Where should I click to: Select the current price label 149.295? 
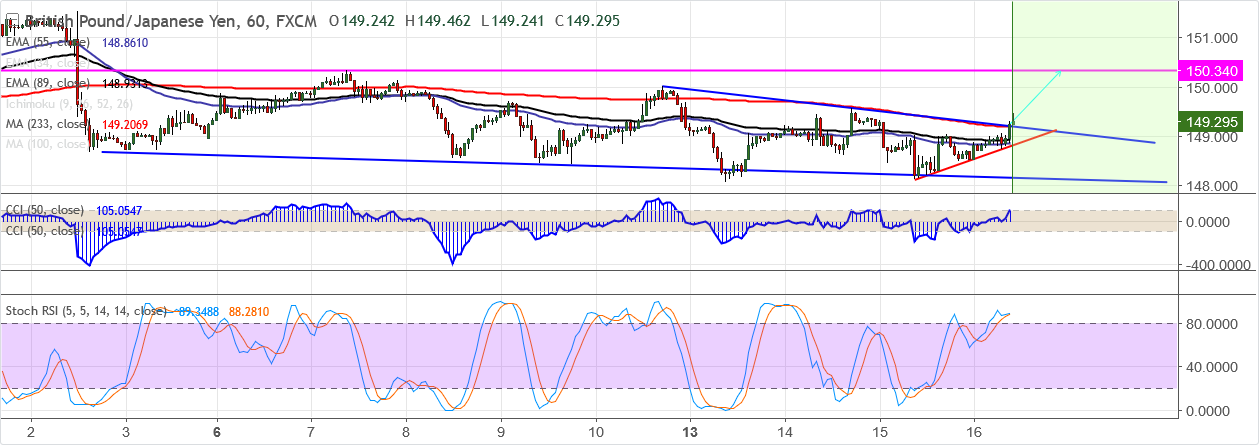(1213, 122)
